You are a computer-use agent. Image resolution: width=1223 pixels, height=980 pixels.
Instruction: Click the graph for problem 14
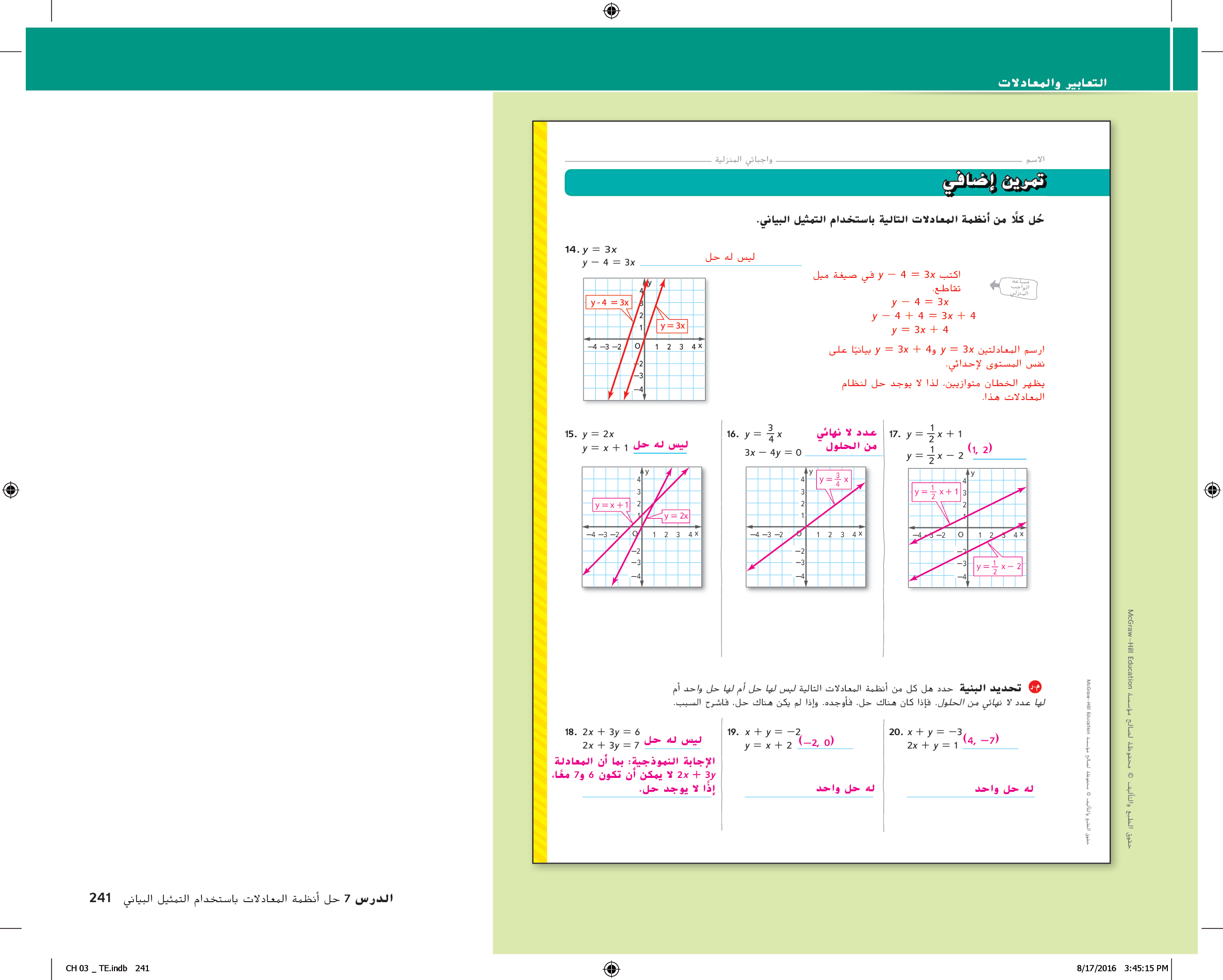coord(644,339)
